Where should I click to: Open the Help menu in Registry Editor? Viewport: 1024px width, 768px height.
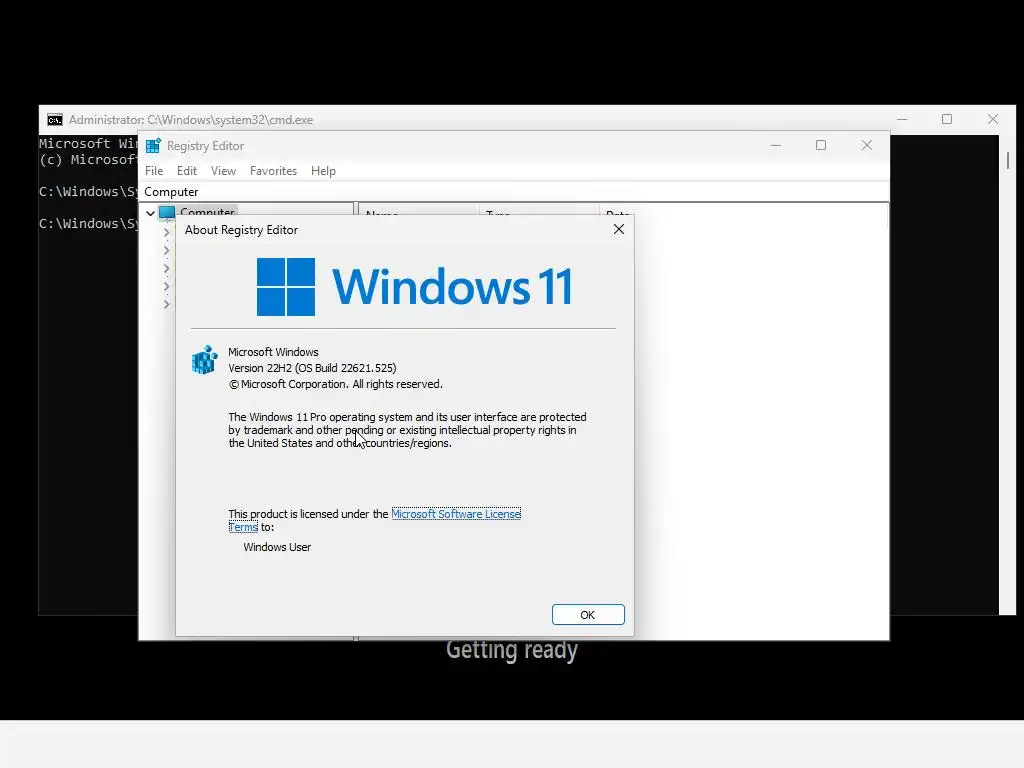pos(323,170)
